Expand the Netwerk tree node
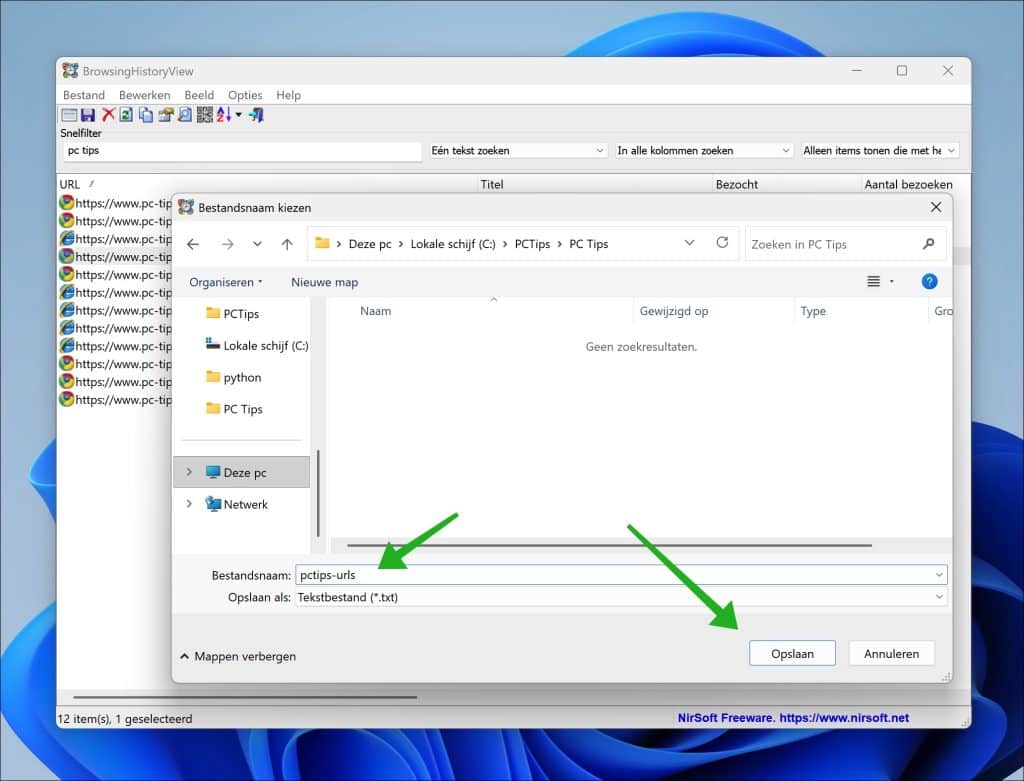Viewport: 1024px width, 781px height. pyautogui.click(x=189, y=503)
